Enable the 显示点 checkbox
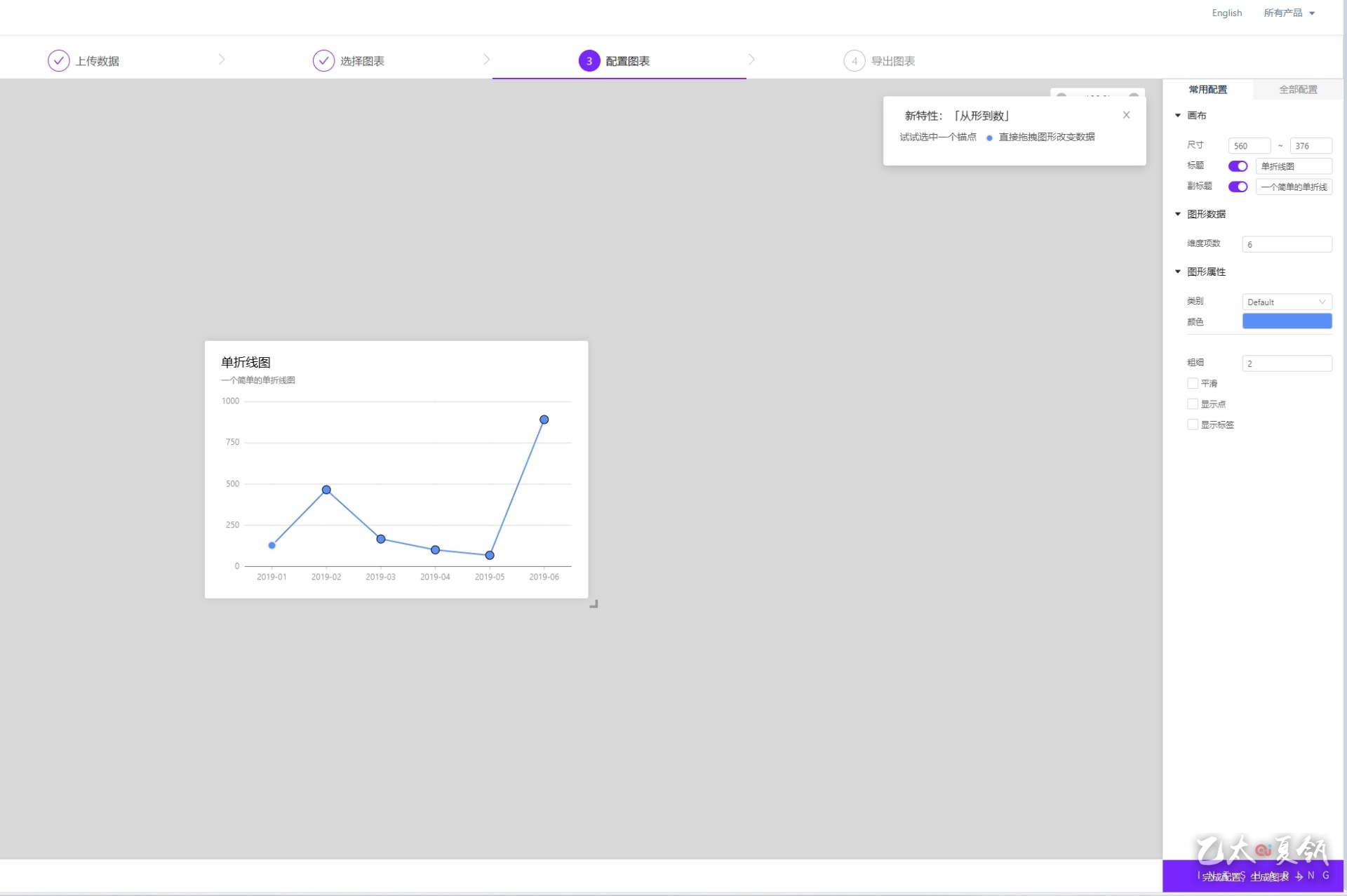Image resolution: width=1347 pixels, height=896 pixels. tap(1193, 404)
